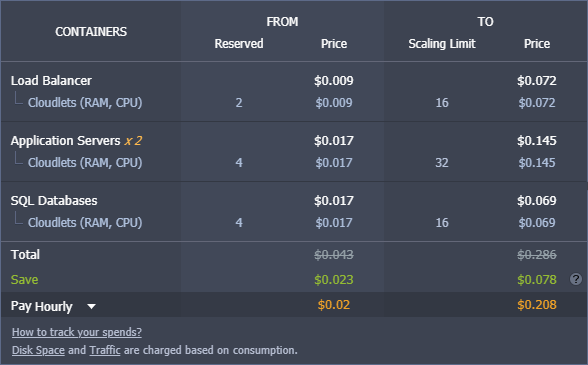Viewport: 588px width, 365px height.
Task: Click the Reserved column header
Action: click(239, 44)
